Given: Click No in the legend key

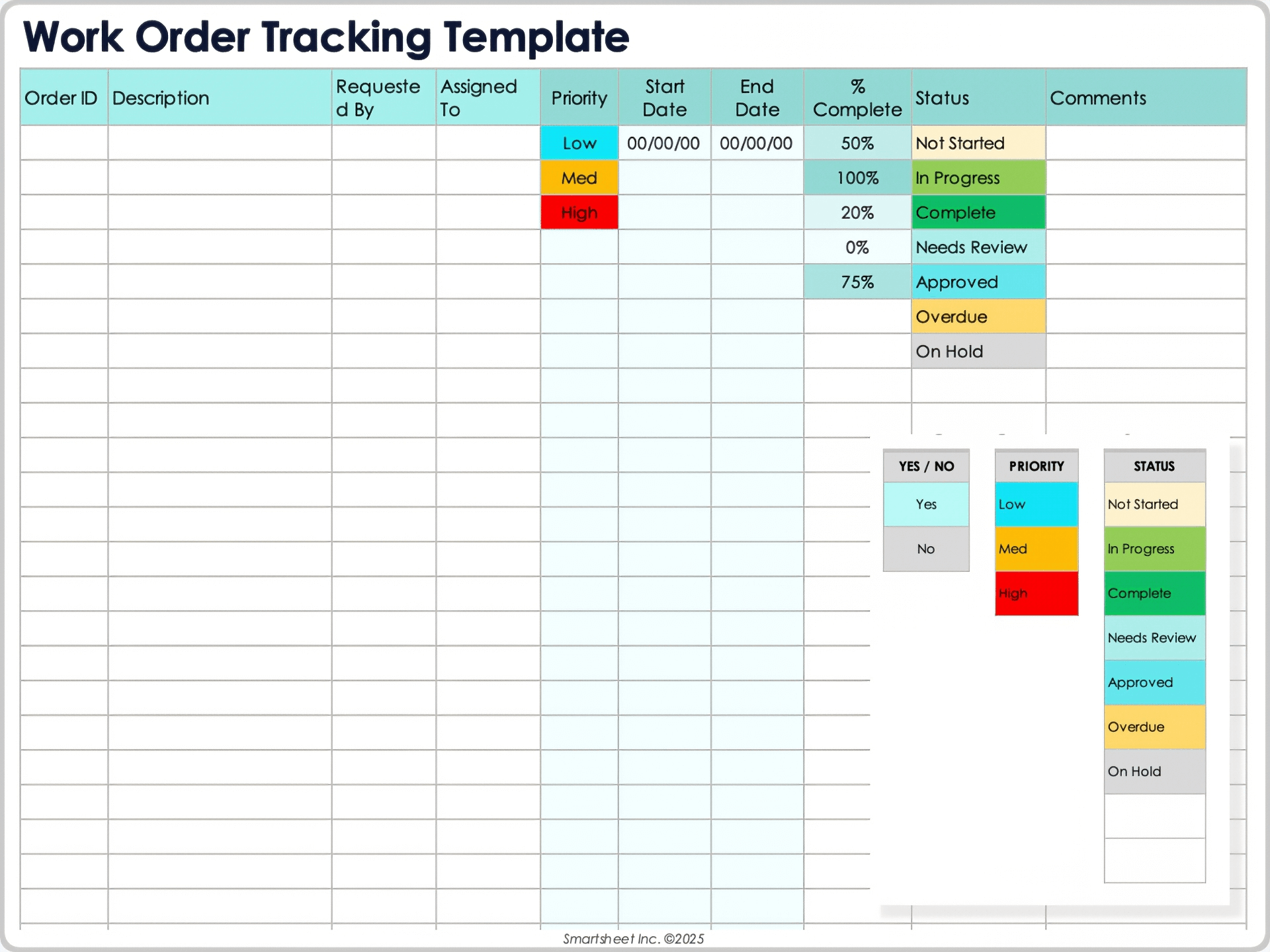Looking at the screenshot, I should coord(926,549).
